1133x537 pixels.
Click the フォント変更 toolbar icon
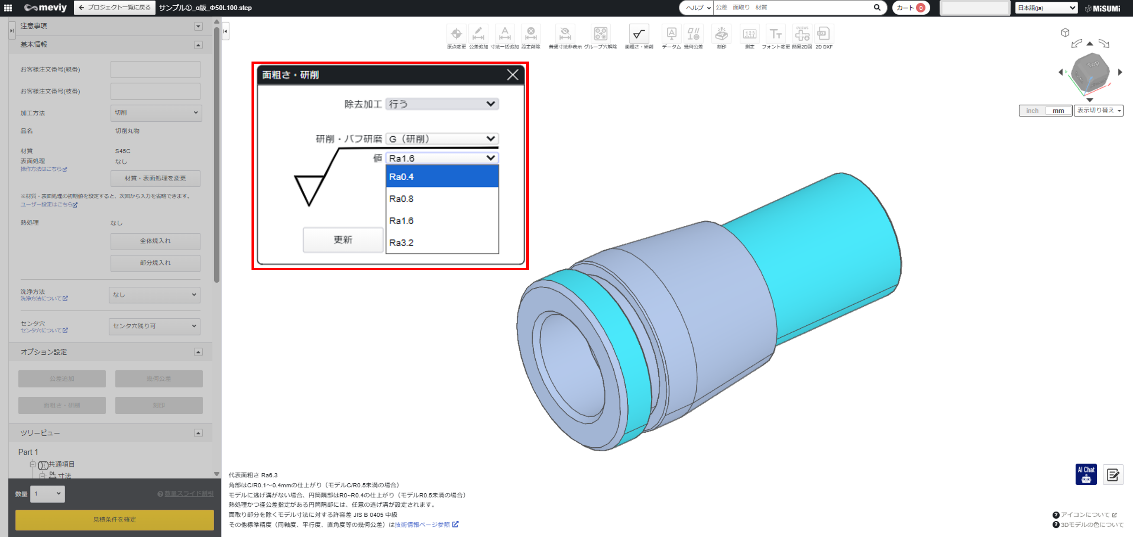point(776,37)
